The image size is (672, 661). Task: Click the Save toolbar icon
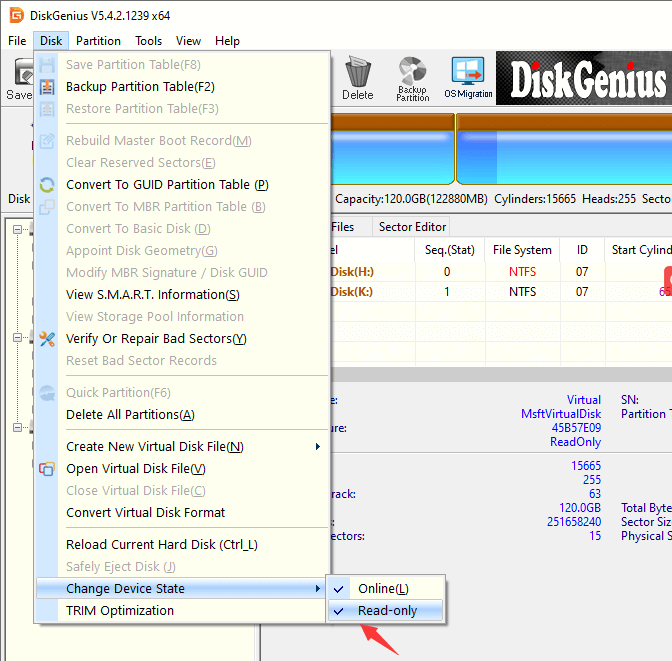(20, 78)
